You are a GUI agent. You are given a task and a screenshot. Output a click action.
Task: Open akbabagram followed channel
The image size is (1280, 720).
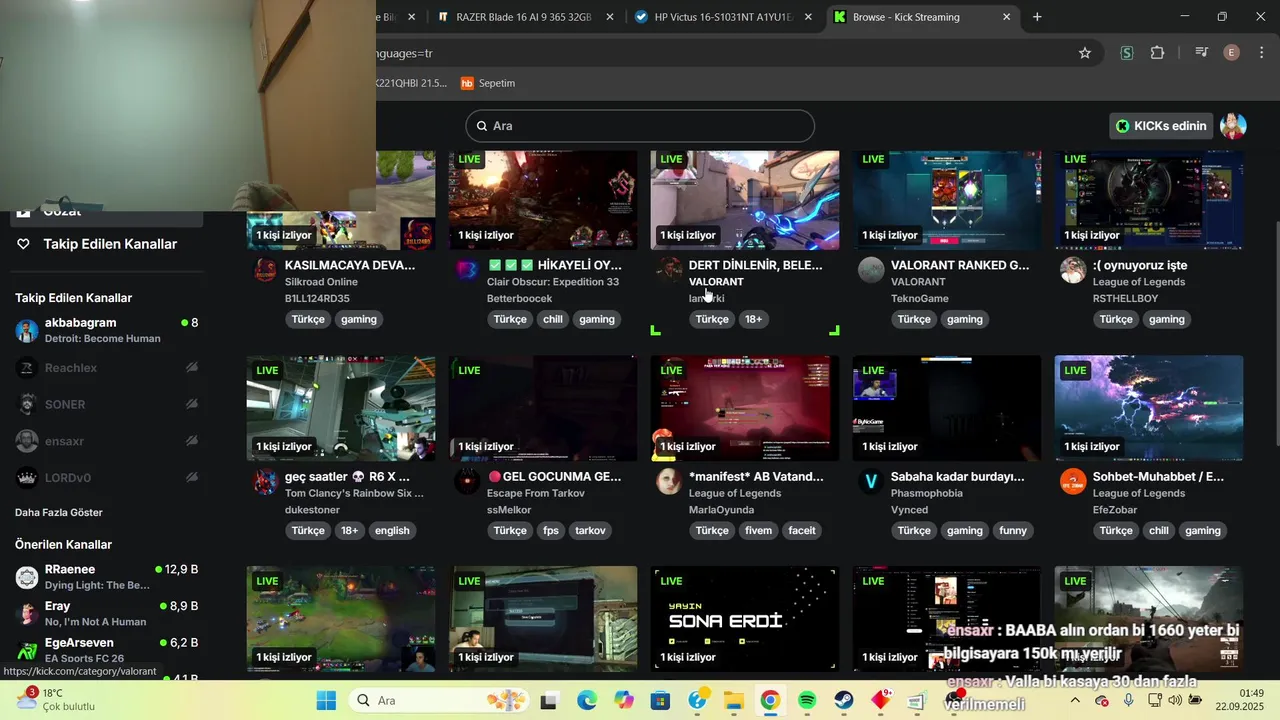point(107,330)
